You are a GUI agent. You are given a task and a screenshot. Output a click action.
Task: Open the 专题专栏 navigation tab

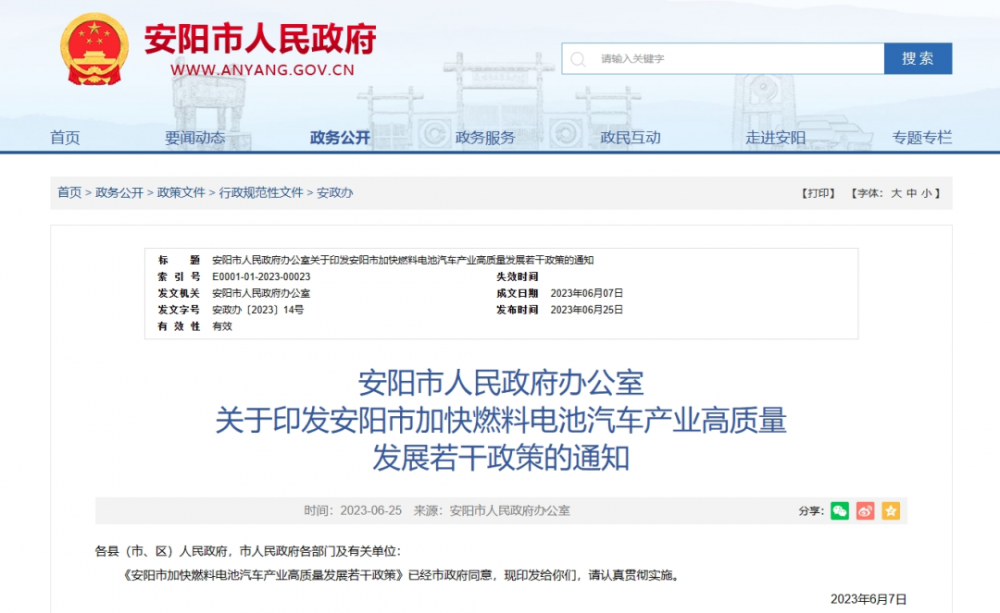(922, 138)
